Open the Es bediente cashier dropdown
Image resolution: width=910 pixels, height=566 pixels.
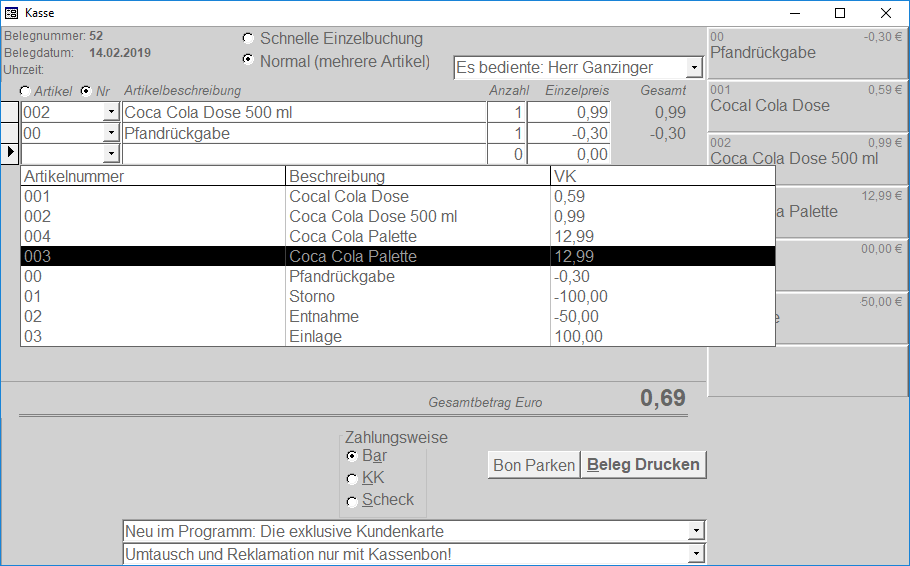(x=694, y=68)
